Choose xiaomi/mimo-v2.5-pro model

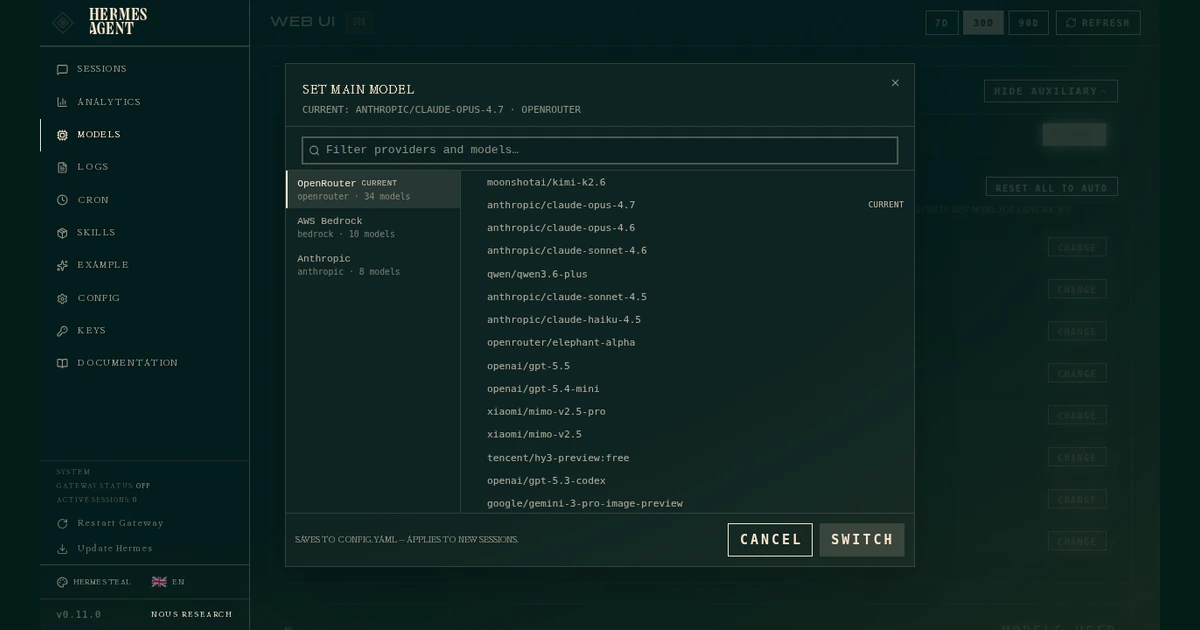tap(687, 412)
